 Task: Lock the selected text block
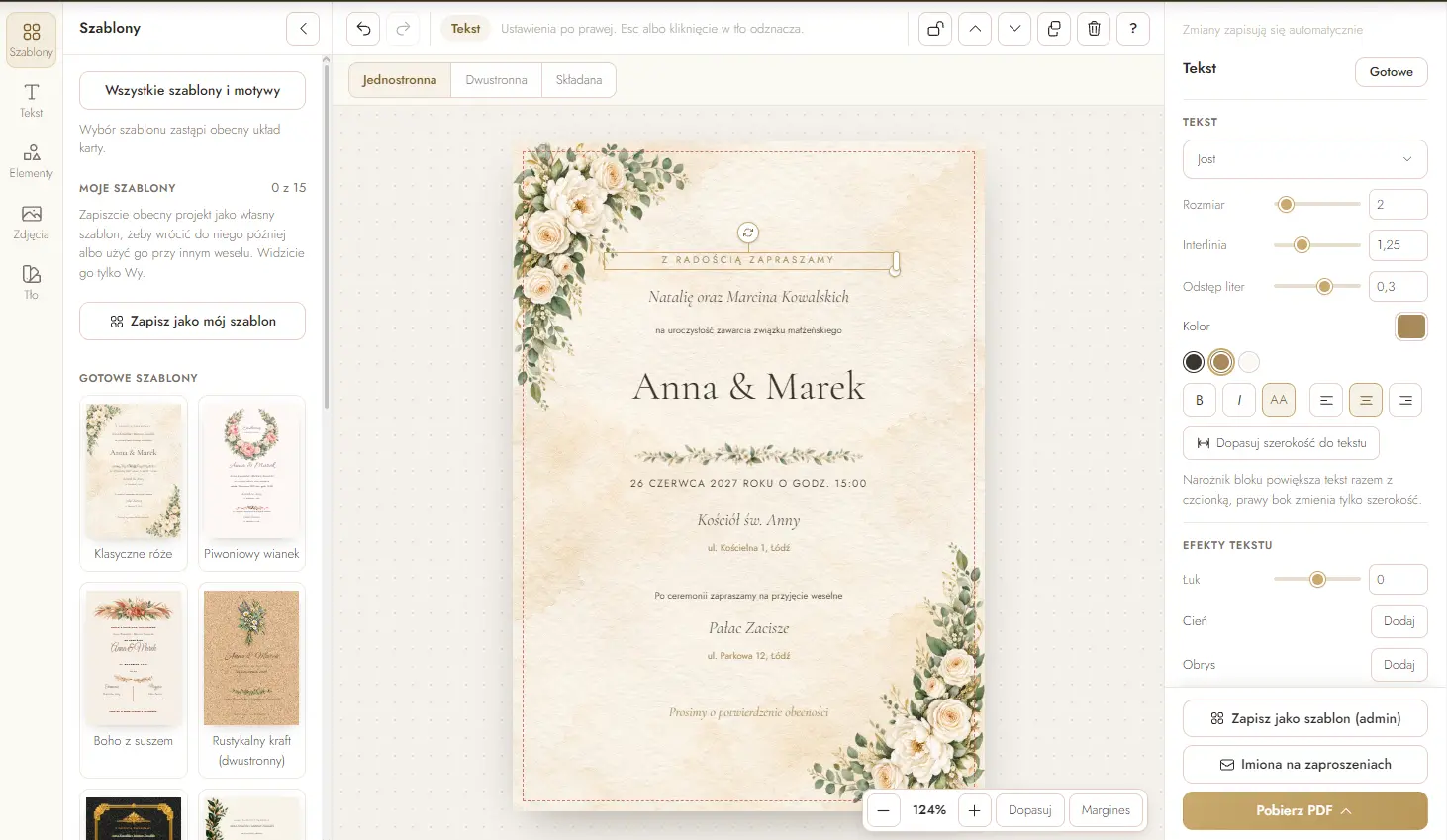point(935,29)
